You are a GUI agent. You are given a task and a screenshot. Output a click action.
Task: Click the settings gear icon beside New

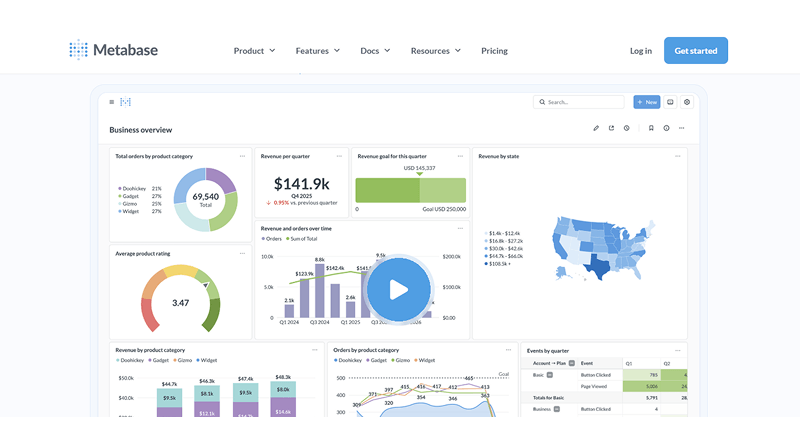tap(687, 102)
